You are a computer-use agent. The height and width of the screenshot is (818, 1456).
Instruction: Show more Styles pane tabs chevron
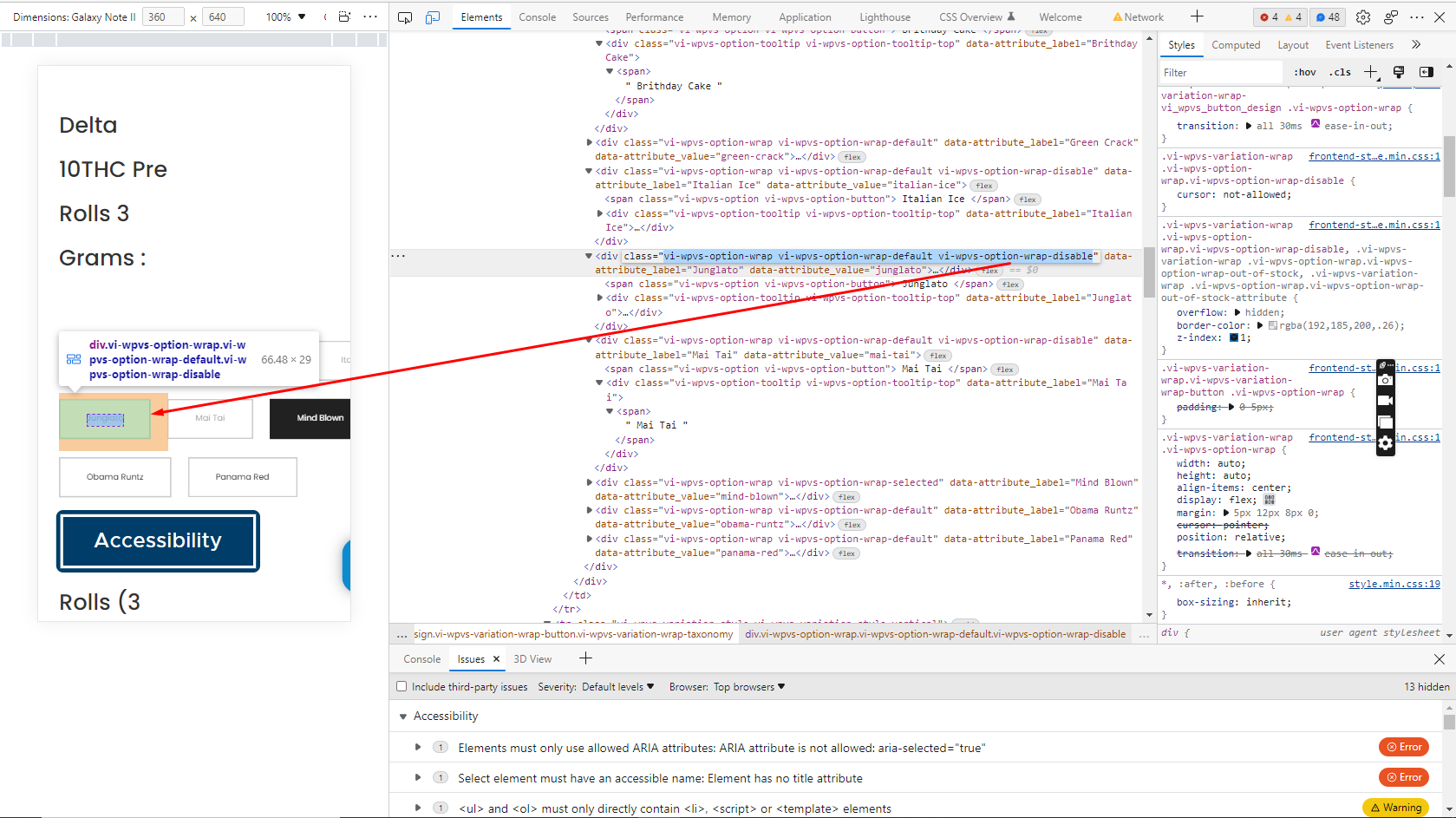point(1416,45)
